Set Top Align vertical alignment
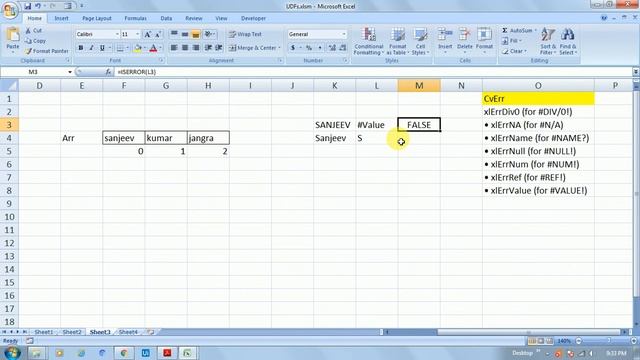Screen dimensions: 640x360 coord(174,34)
